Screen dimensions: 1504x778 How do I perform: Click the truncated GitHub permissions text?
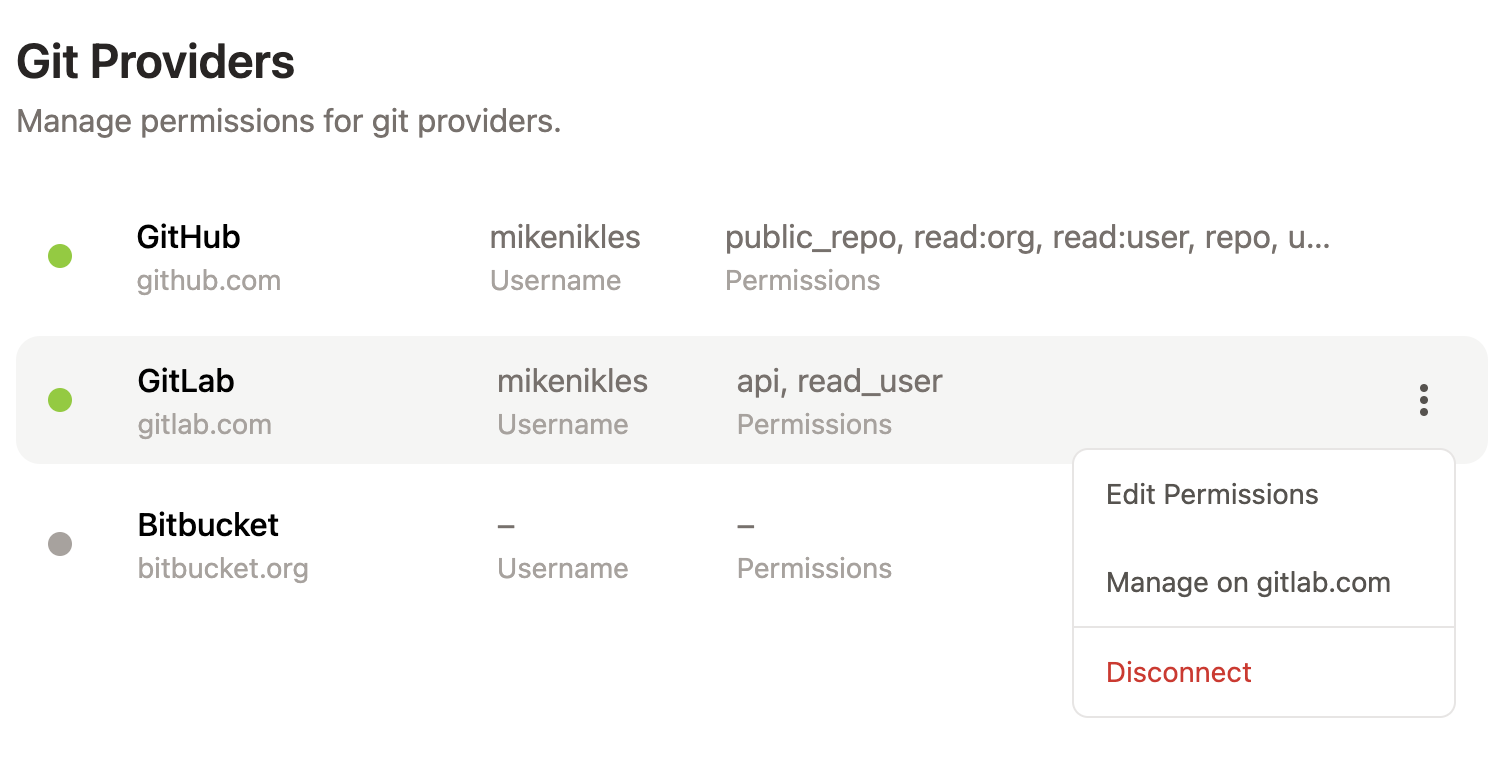[1028, 237]
